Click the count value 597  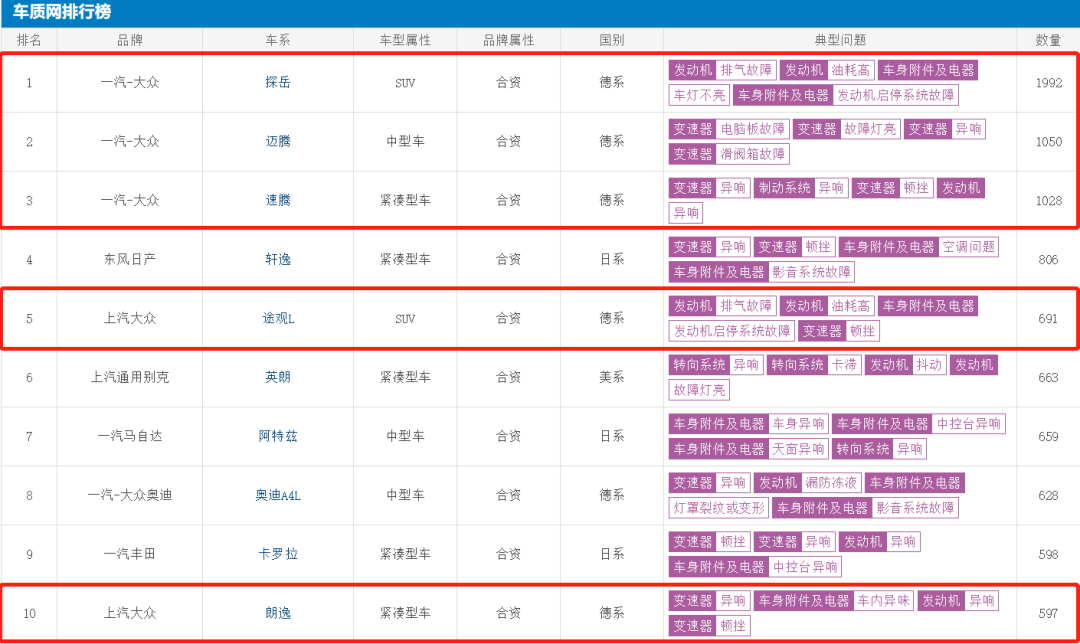click(1048, 613)
